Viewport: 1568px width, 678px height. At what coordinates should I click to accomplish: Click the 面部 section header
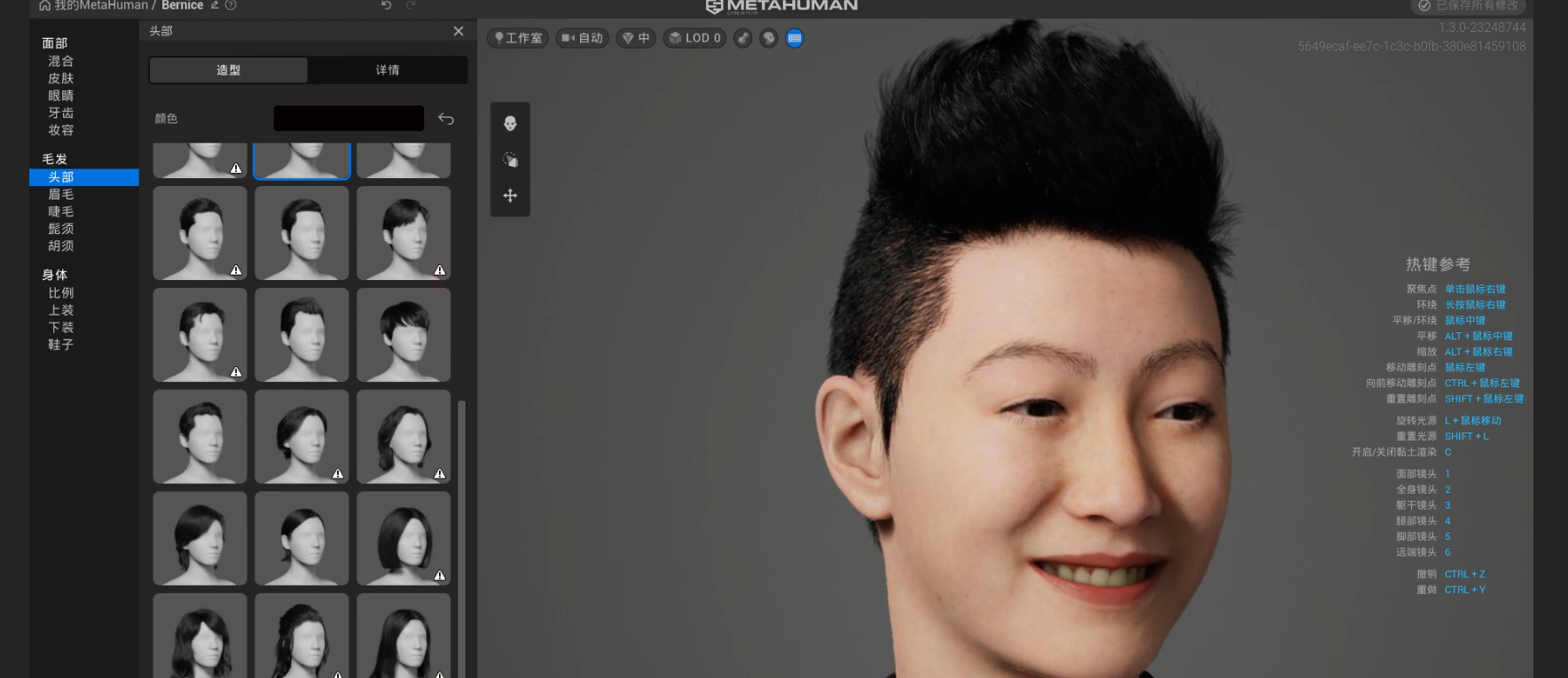point(55,43)
